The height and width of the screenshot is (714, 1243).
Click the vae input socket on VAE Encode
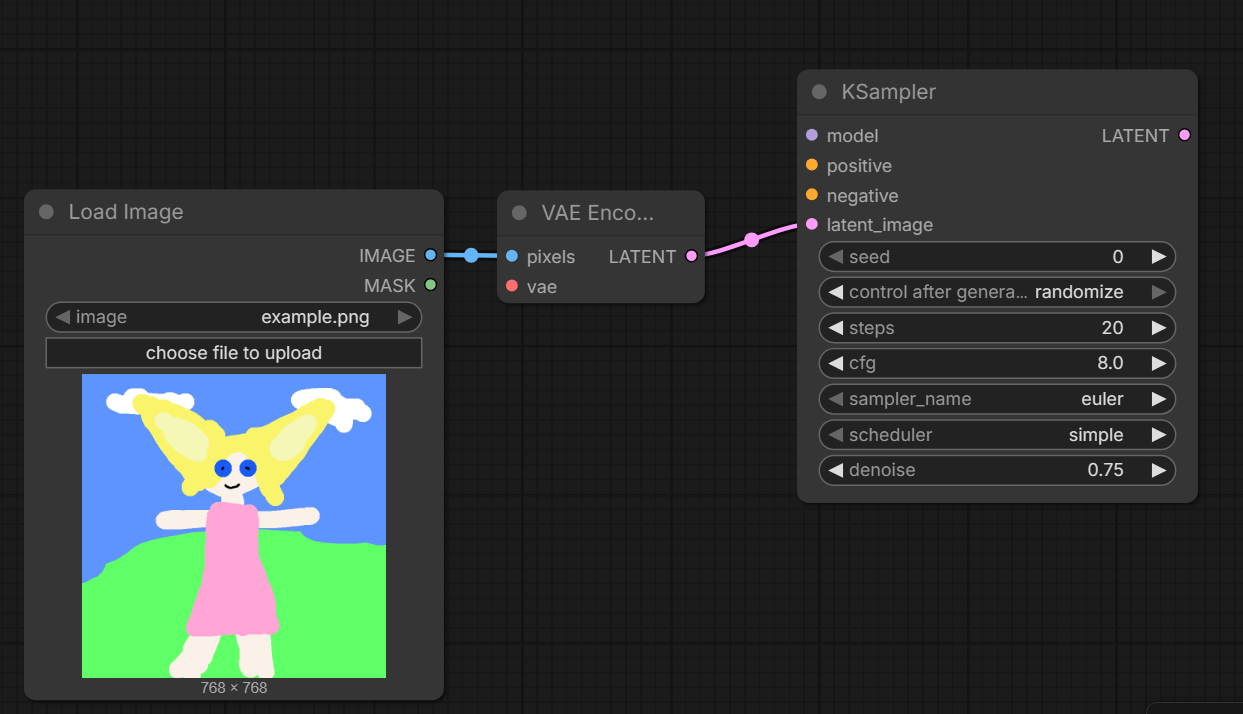(x=512, y=286)
